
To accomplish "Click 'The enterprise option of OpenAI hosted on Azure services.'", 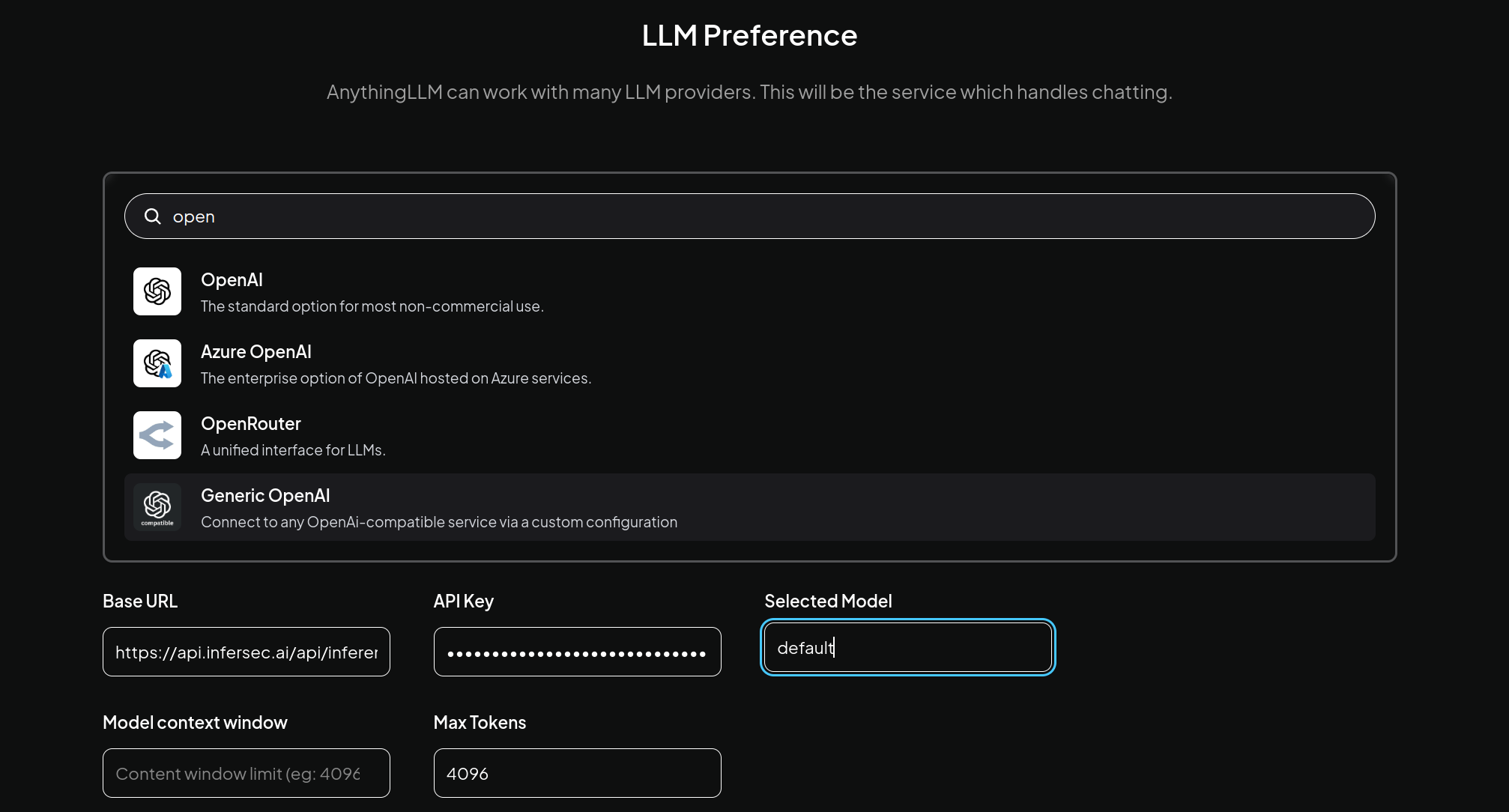I will 396,378.
